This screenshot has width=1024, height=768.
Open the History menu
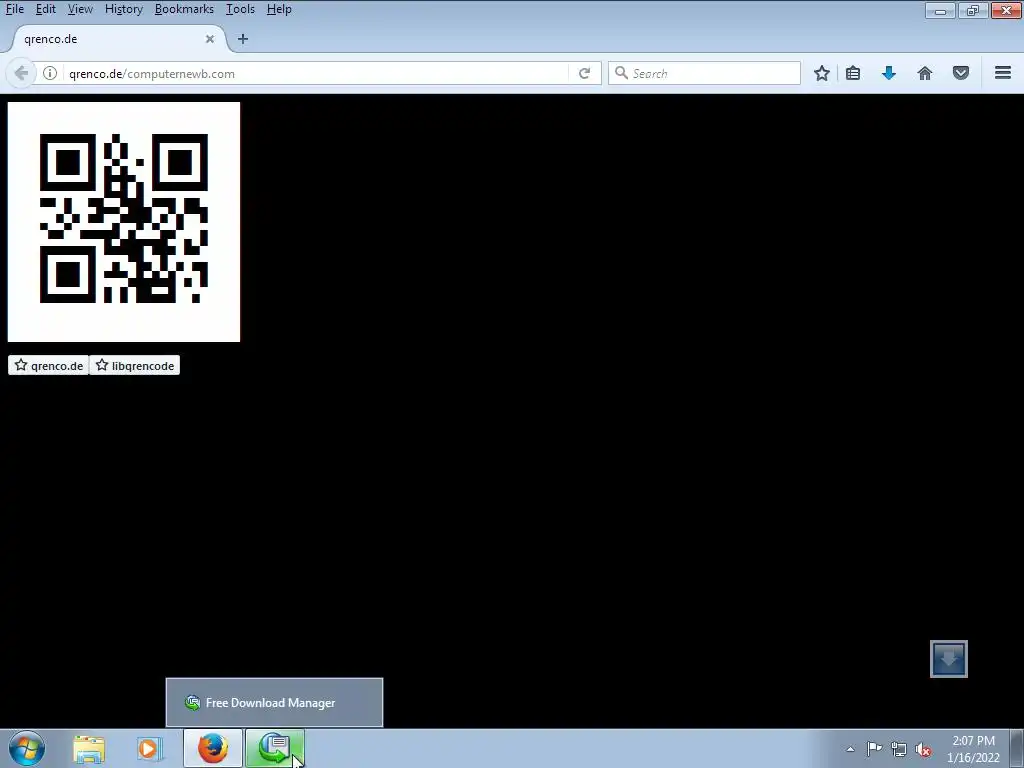tap(123, 9)
